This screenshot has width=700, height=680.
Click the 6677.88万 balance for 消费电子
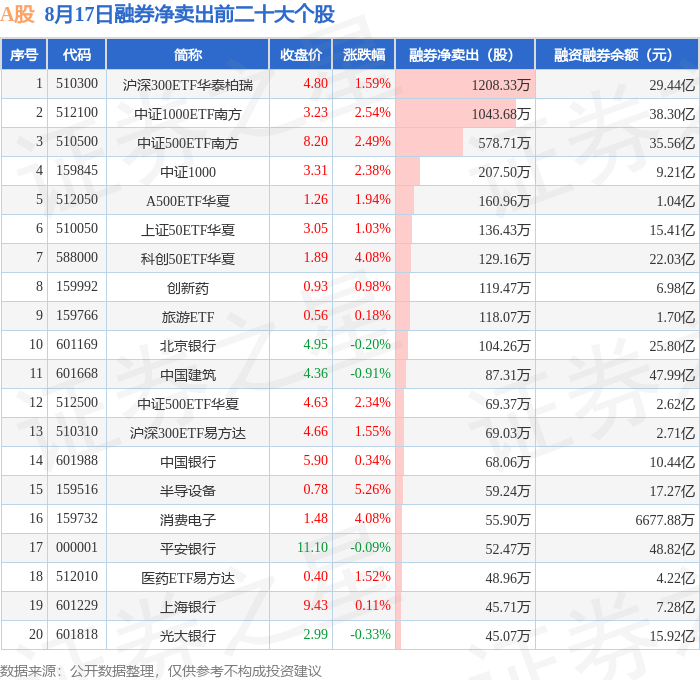(665, 519)
